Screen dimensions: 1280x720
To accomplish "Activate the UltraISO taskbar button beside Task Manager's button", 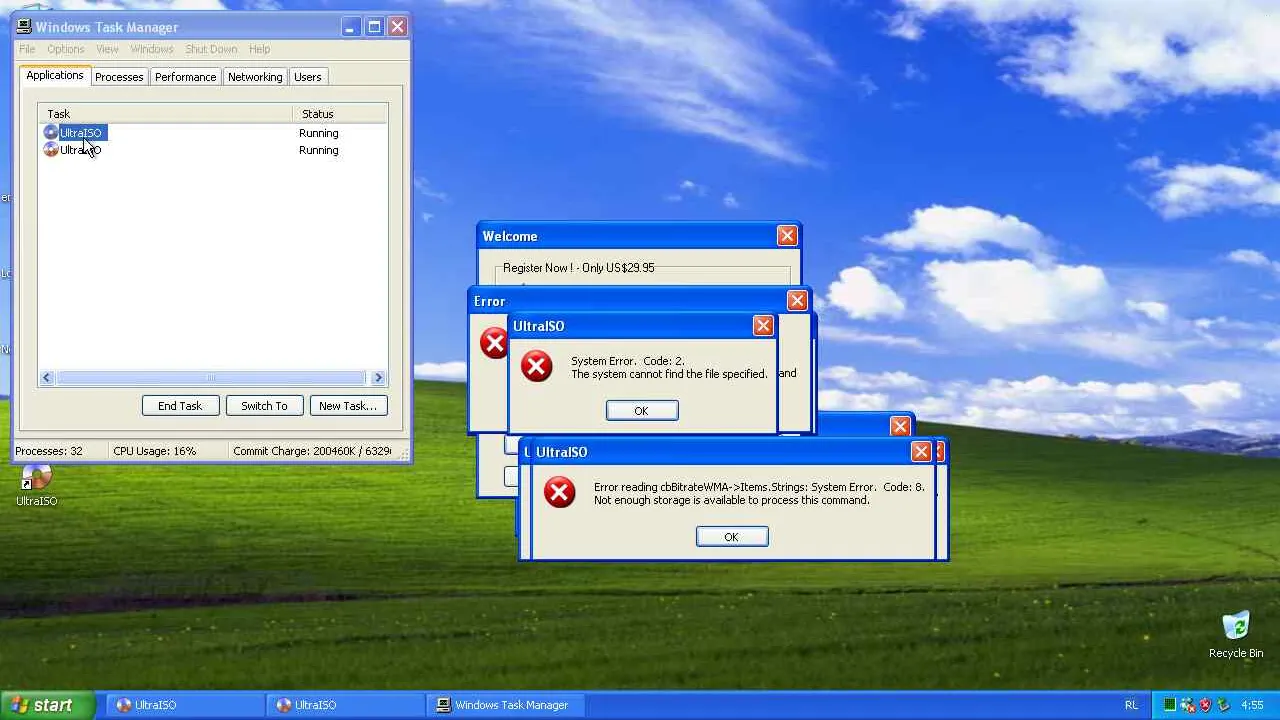I will 343,705.
